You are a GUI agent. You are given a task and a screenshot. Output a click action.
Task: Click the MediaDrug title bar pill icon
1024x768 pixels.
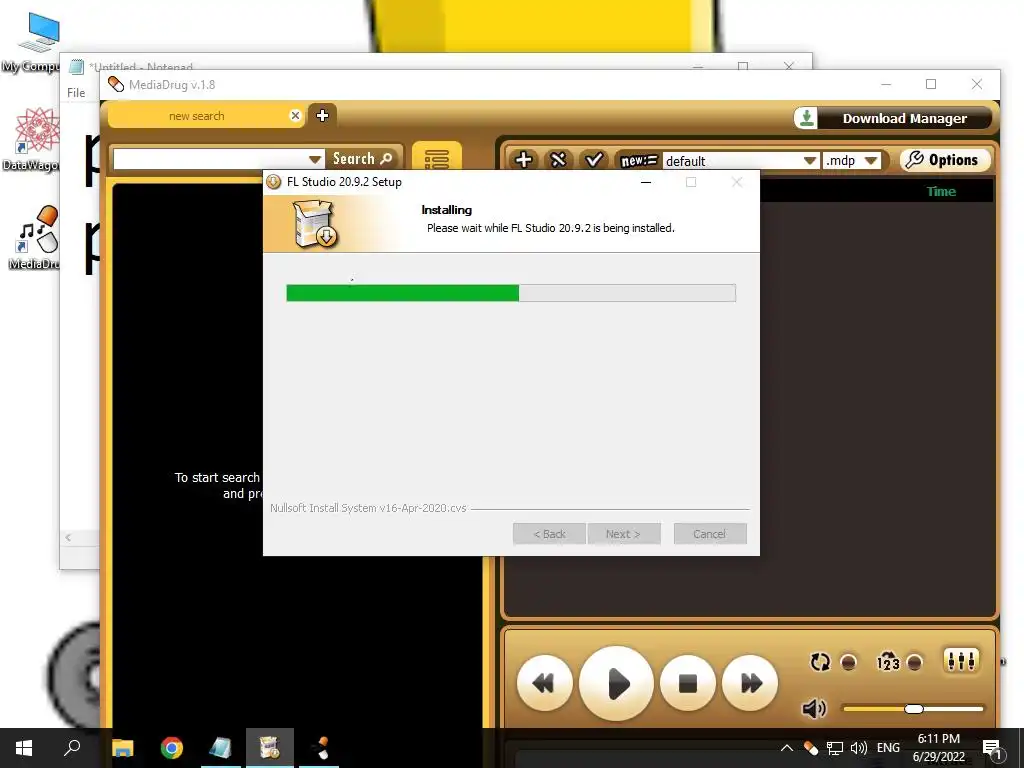coord(116,84)
